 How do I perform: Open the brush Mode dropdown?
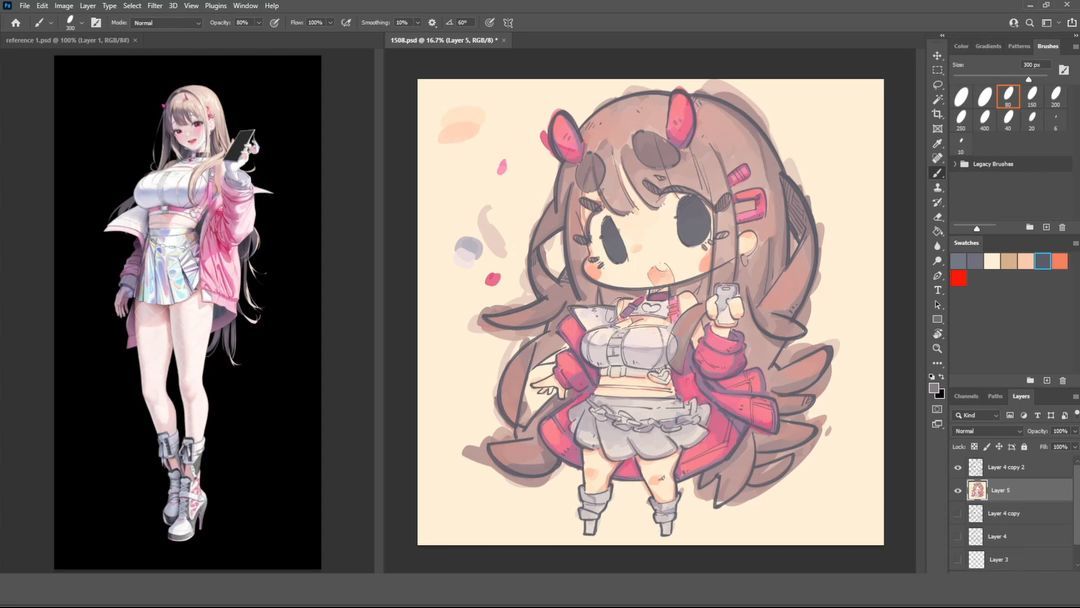pyautogui.click(x=167, y=22)
